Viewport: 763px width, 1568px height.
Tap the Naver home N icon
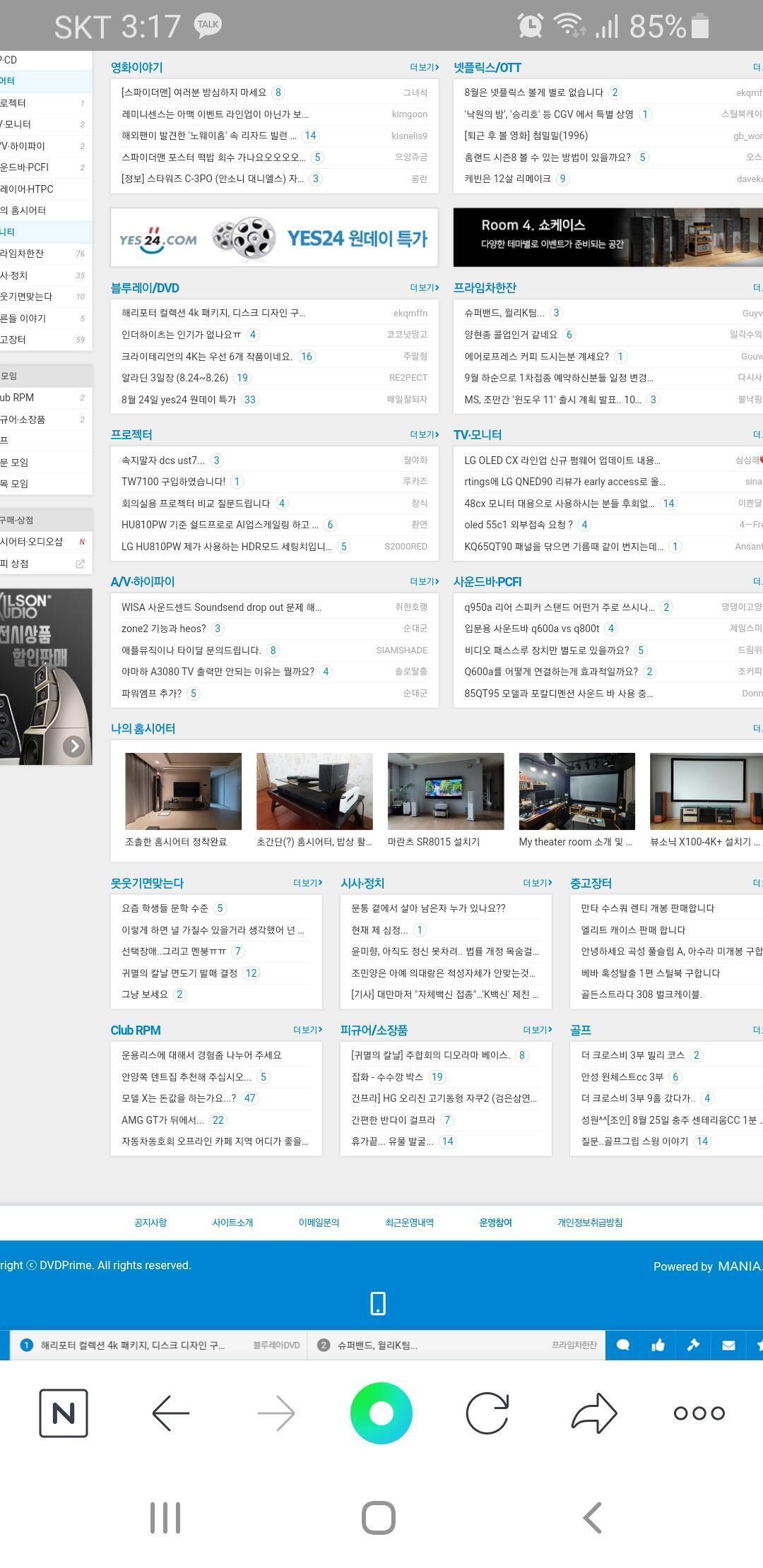pyautogui.click(x=64, y=1413)
